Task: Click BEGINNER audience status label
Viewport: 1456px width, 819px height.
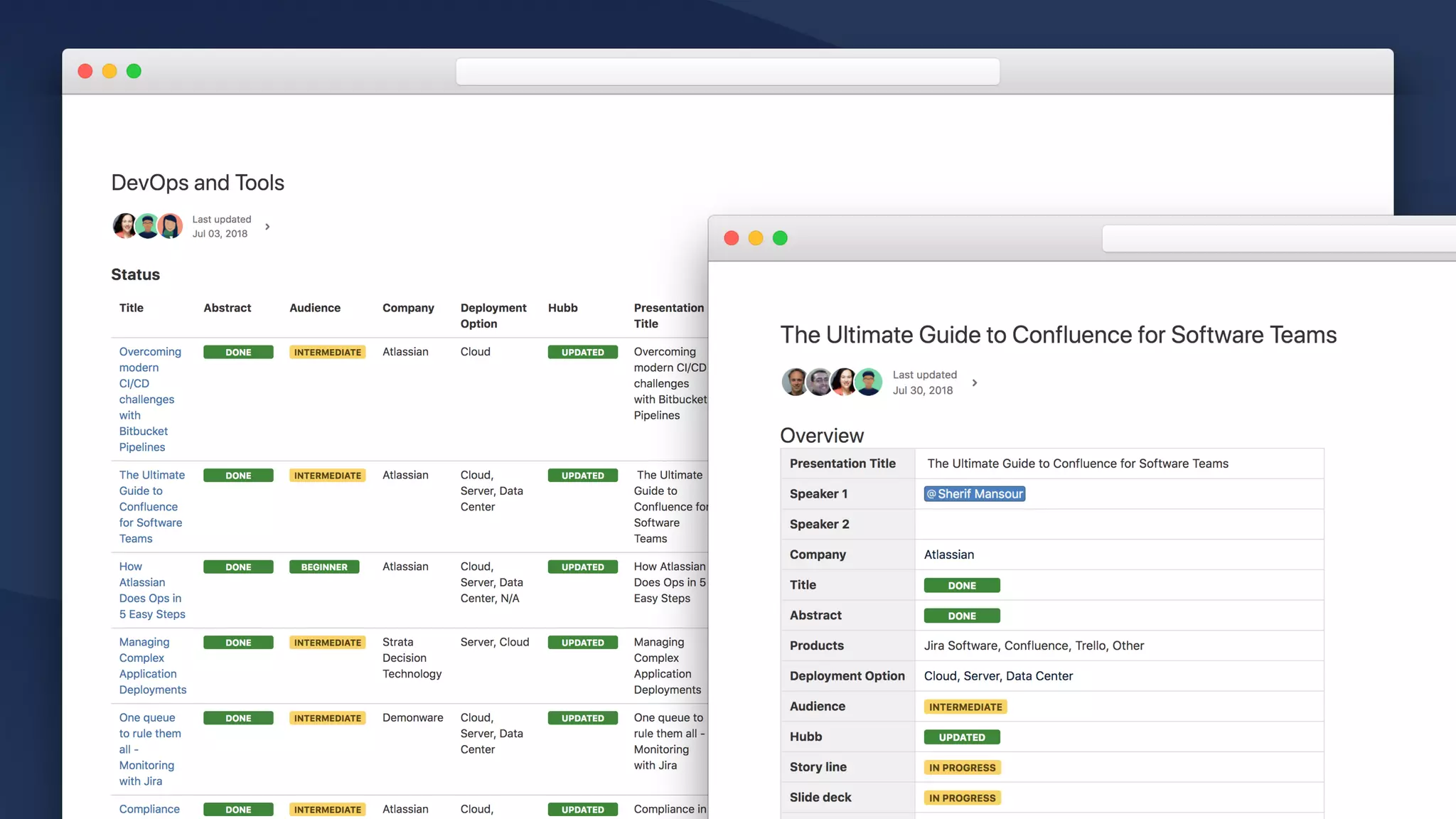Action: coord(324,567)
